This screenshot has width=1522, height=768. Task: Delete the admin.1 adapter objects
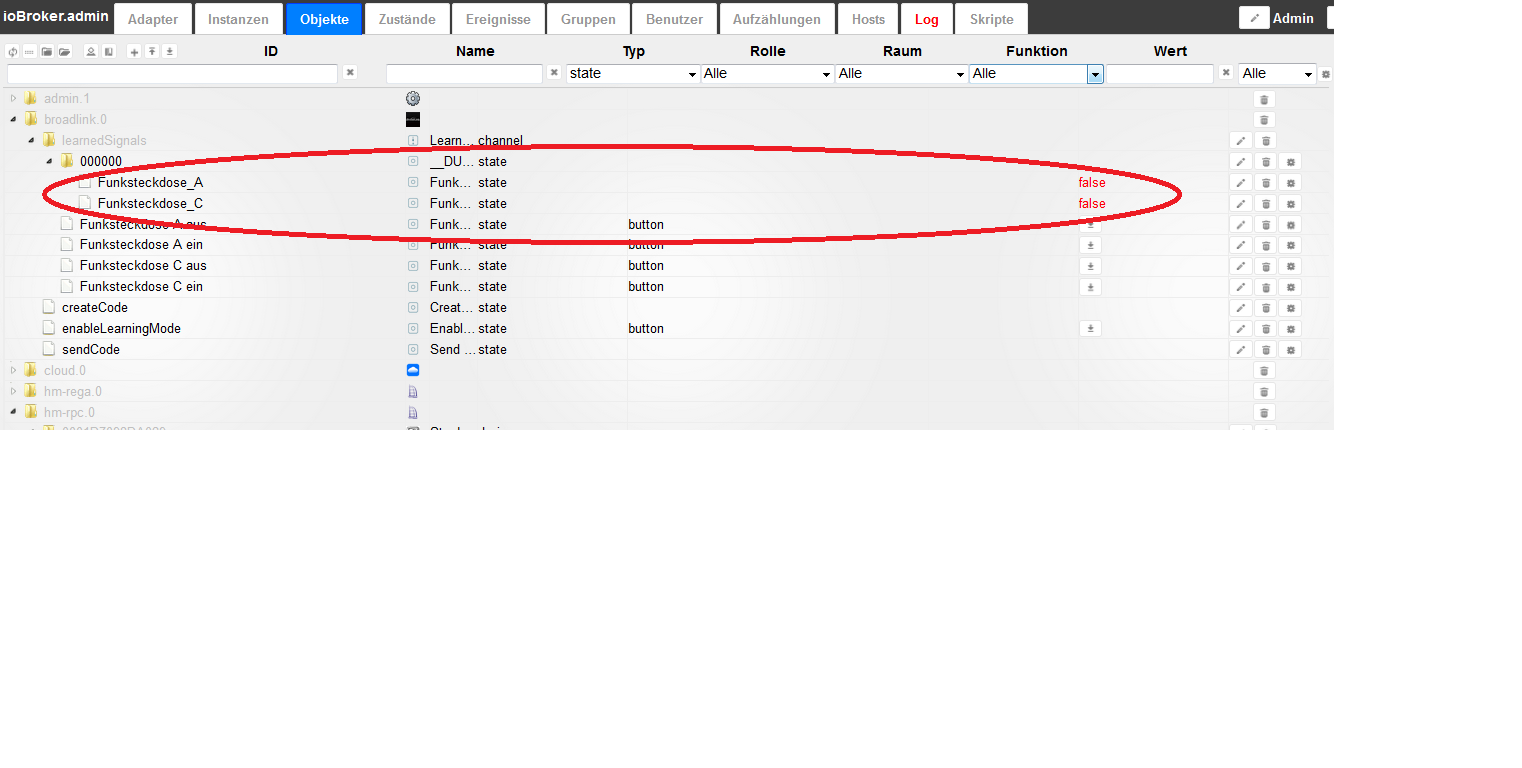[x=1265, y=99]
